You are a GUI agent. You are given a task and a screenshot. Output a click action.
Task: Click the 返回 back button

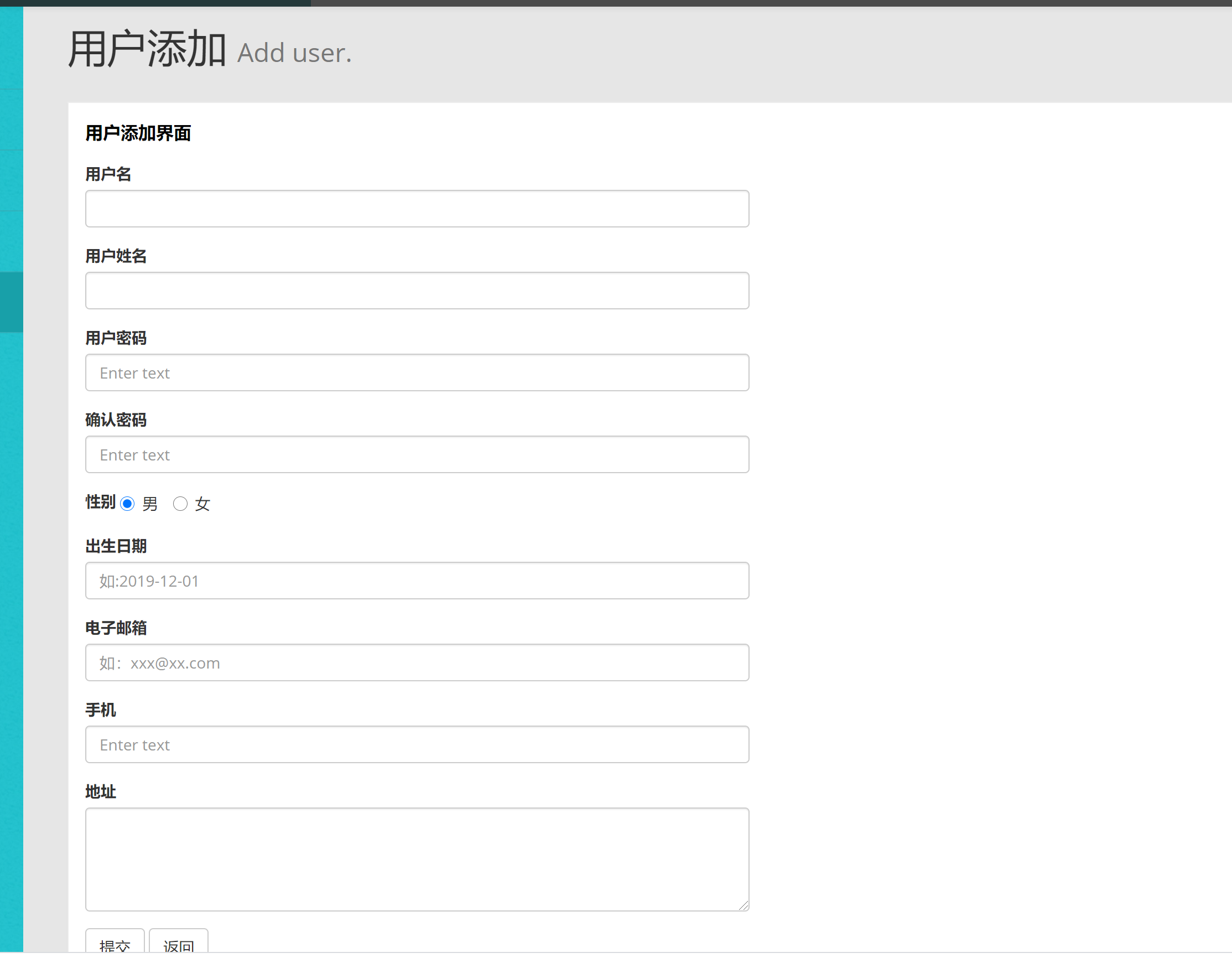[178, 943]
